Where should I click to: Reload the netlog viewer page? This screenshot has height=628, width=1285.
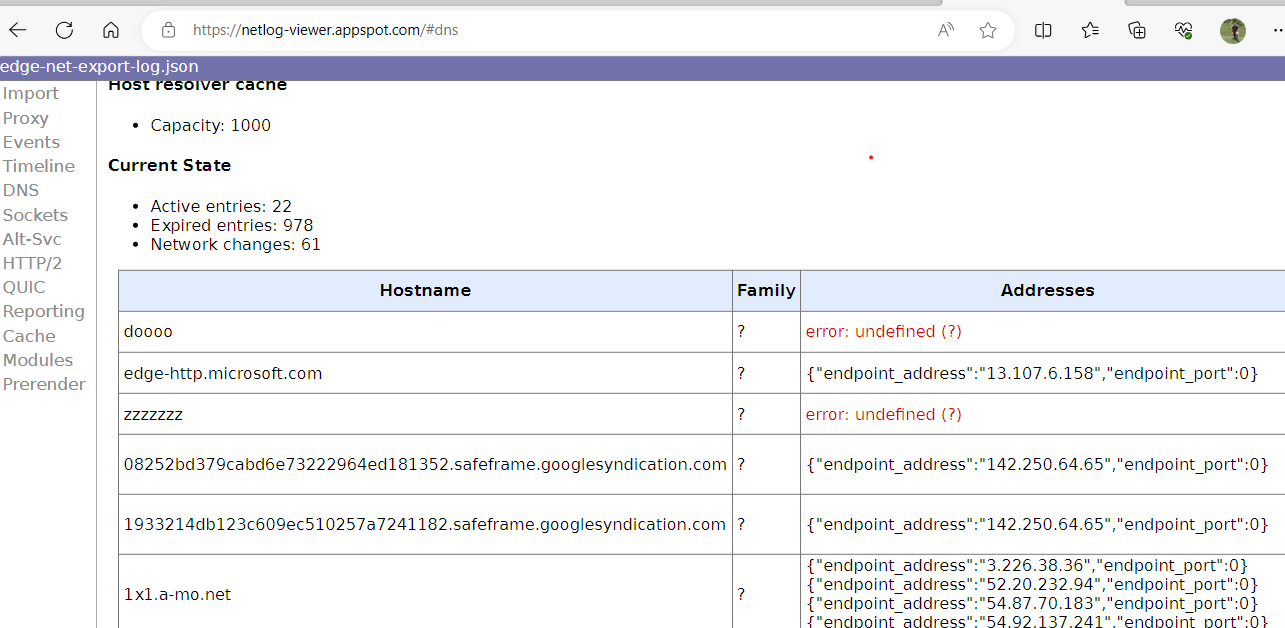[x=64, y=30]
